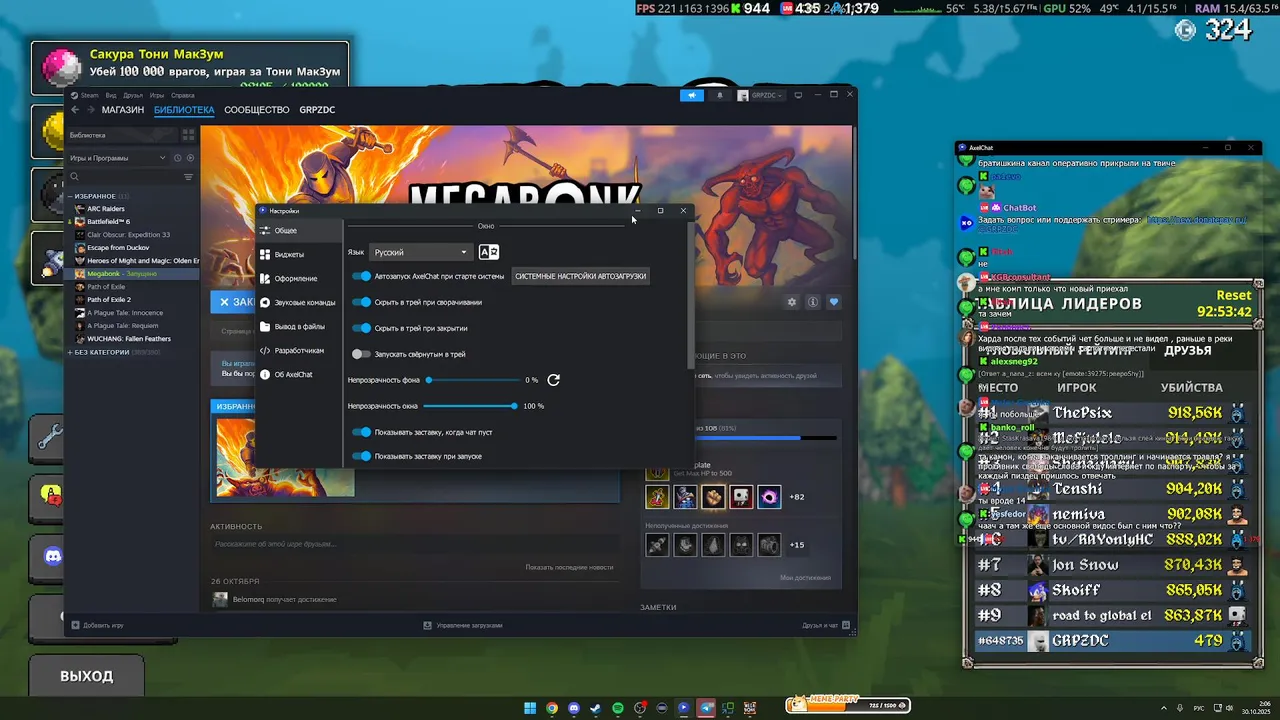The width and height of the screenshot is (1280, 720).
Task: Open the Оформление settings section
Action: 299,278
